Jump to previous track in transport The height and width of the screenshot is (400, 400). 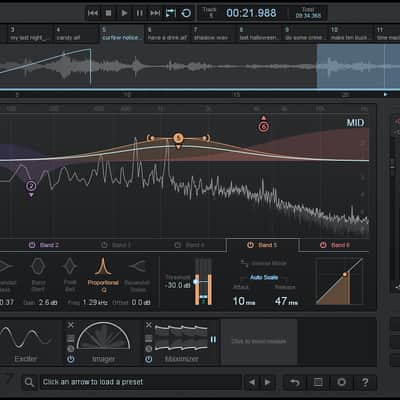93,13
